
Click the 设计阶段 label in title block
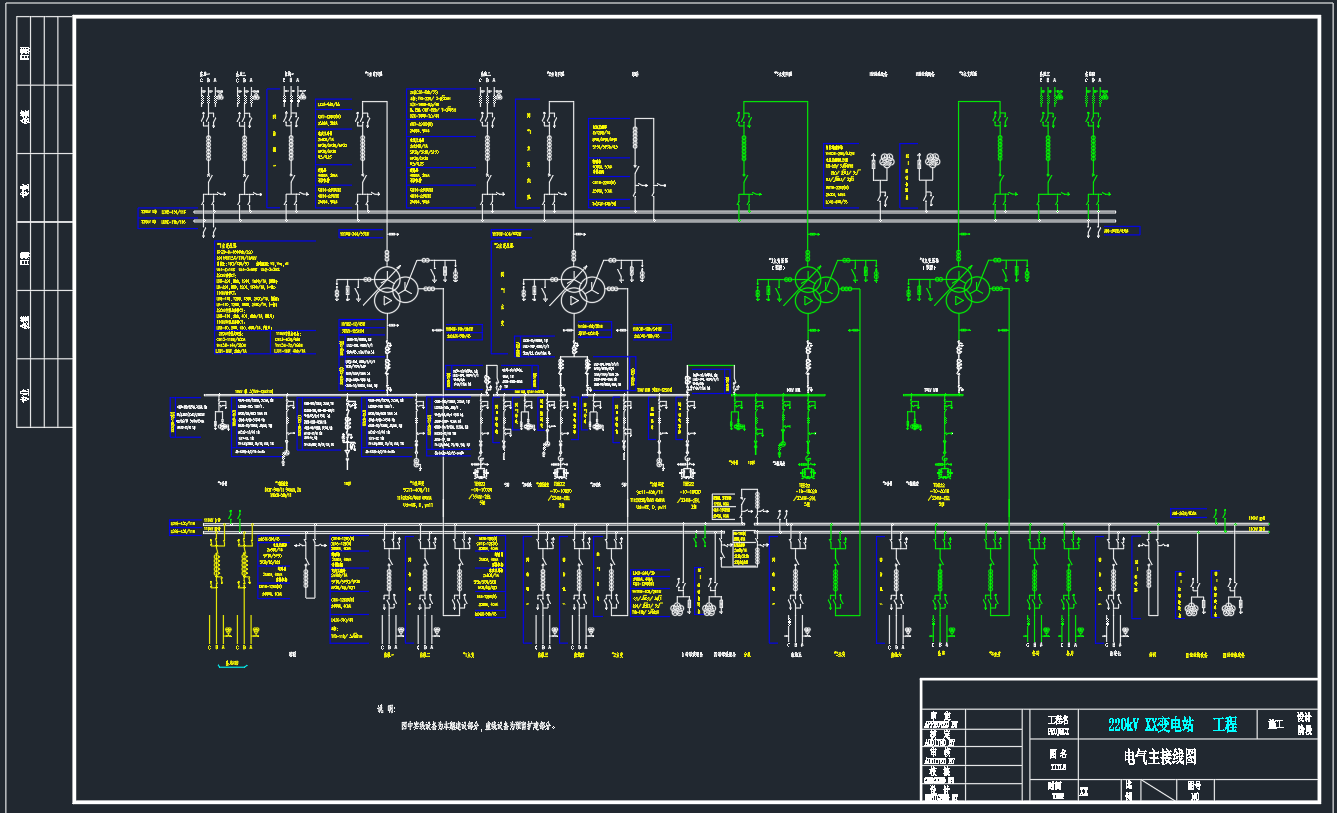coord(1304,724)
